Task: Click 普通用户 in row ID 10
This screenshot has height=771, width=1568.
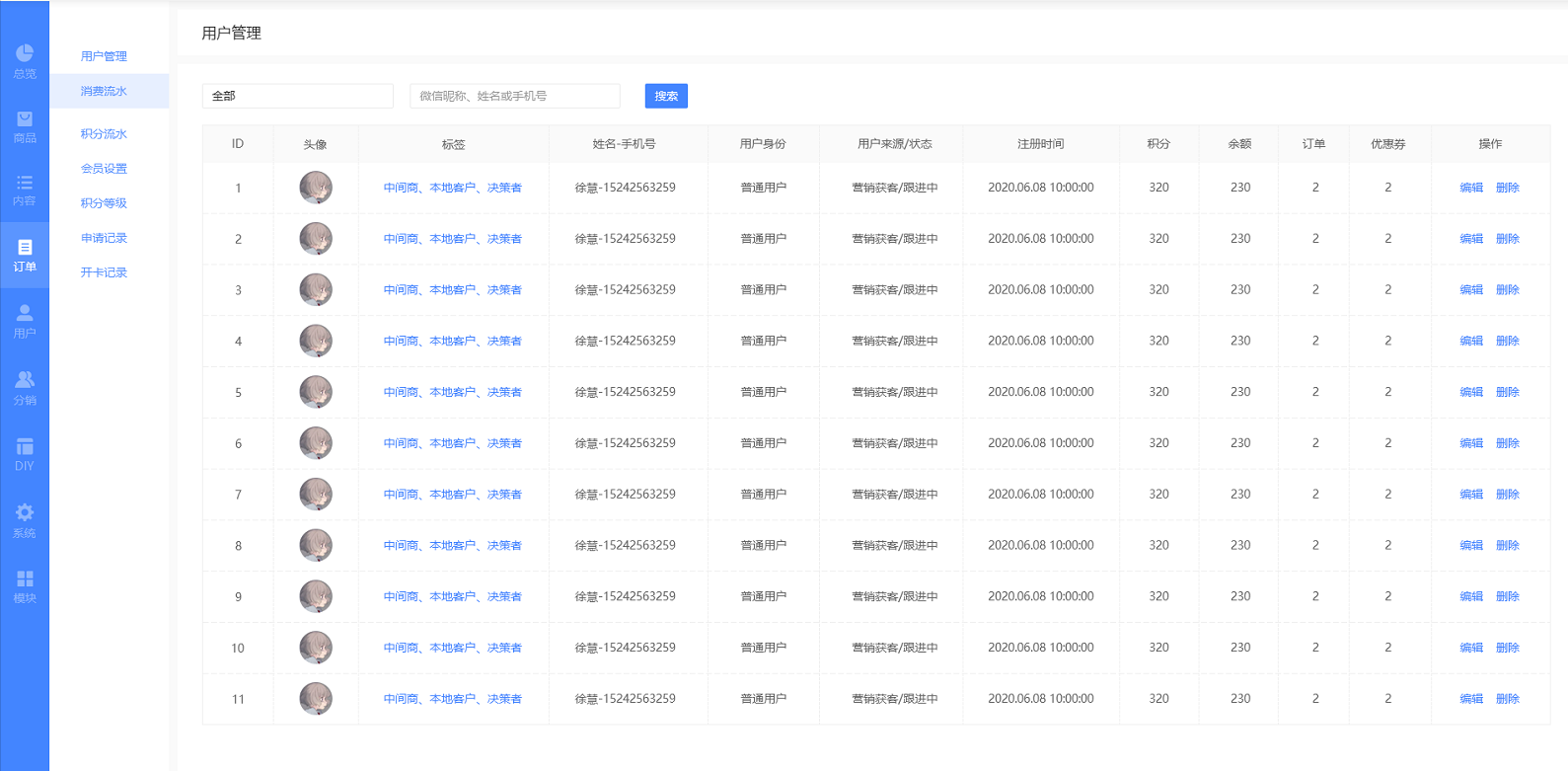Action: click(x=763, y=648)
